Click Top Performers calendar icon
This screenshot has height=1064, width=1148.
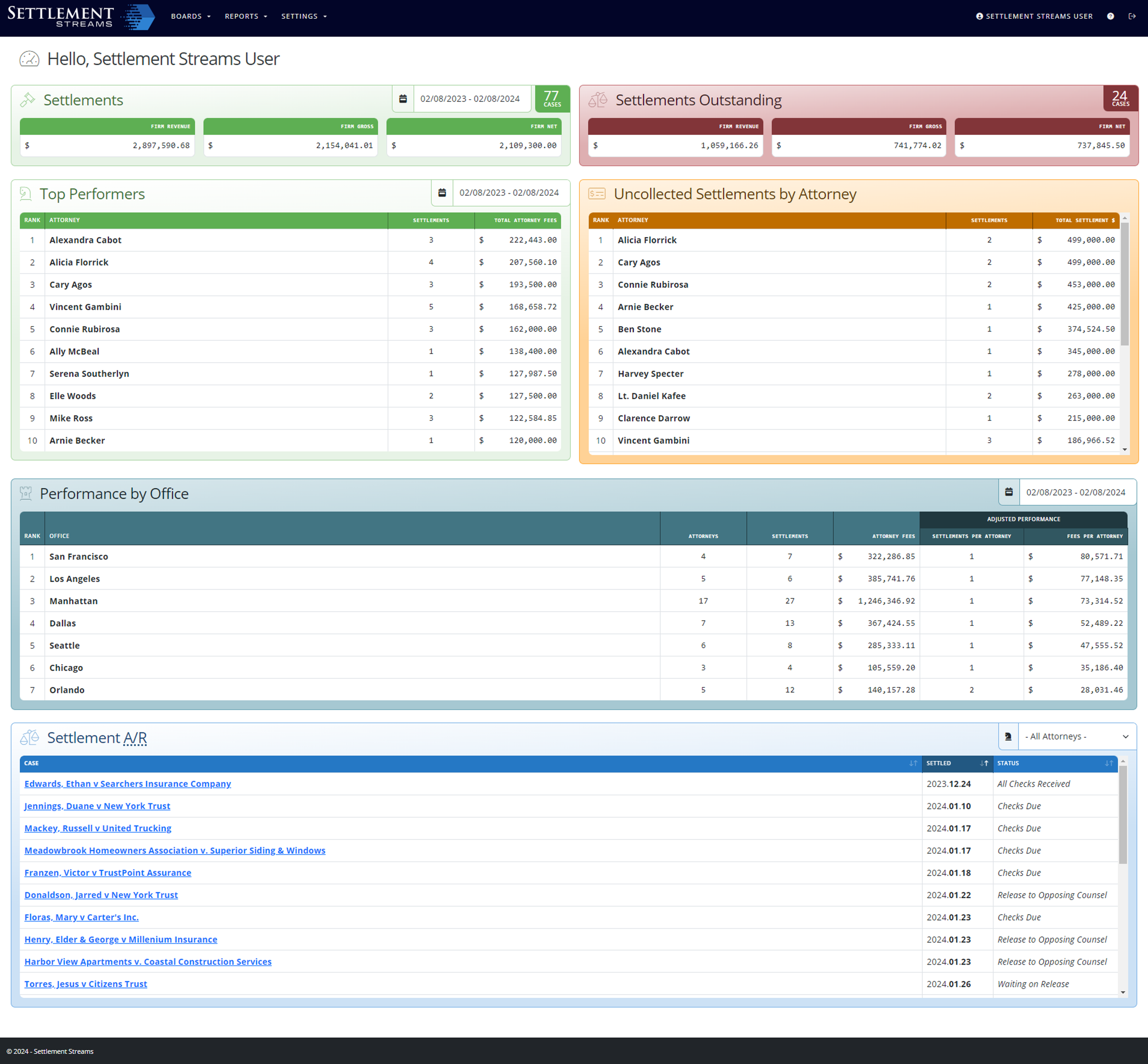tap(442, 193)
